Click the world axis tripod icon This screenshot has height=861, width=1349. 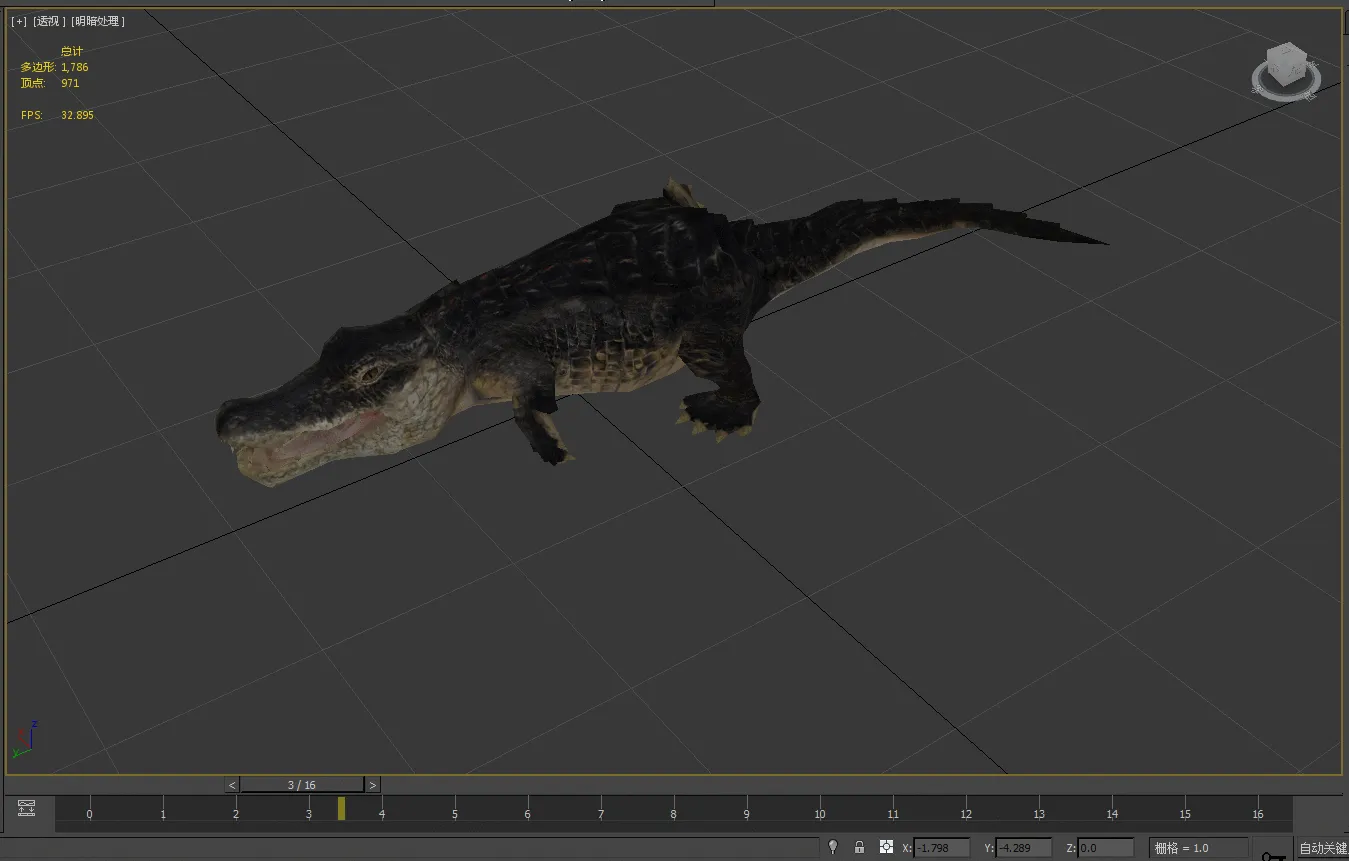(24, 739)
